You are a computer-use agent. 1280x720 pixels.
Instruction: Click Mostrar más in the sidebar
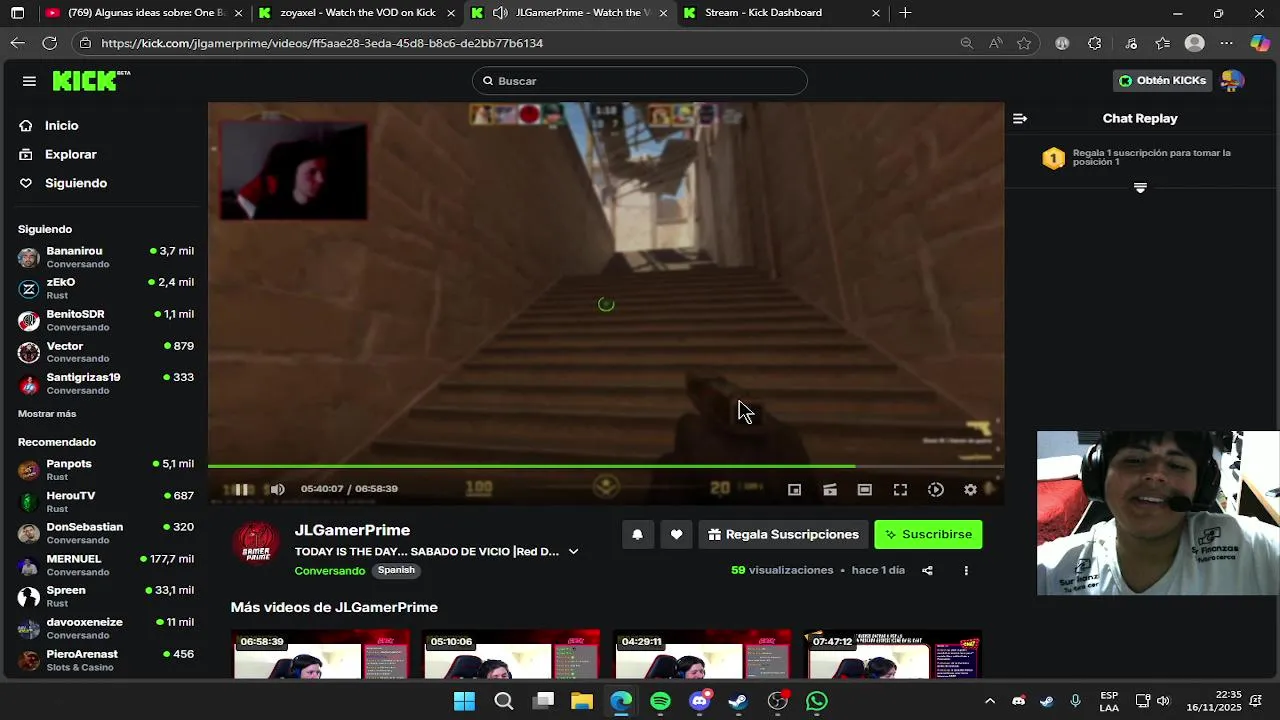[x=47, y=414]
